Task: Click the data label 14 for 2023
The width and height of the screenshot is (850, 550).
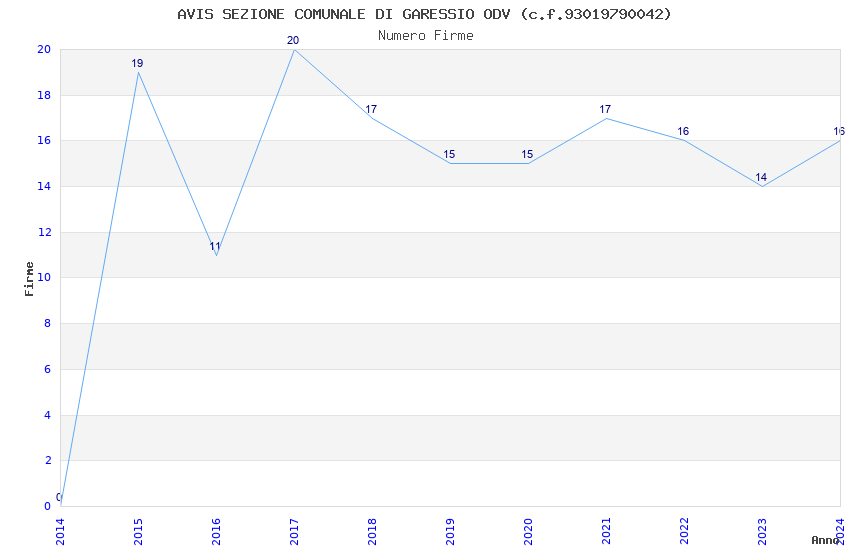Action: click(x=761, y=178)
